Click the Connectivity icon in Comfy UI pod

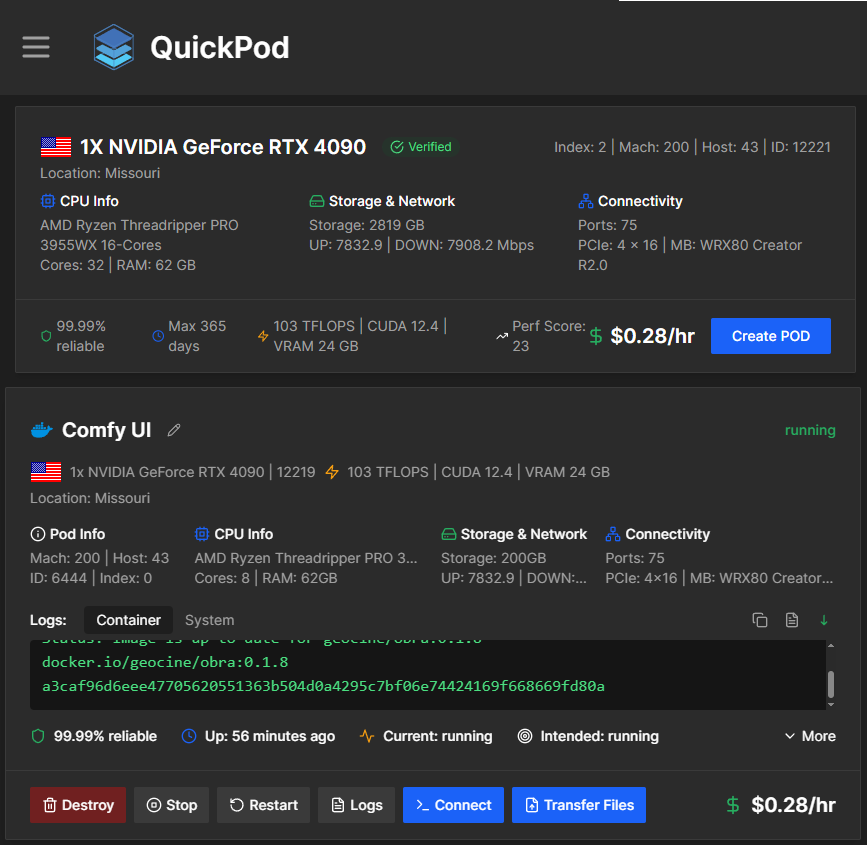pos(613,534)
